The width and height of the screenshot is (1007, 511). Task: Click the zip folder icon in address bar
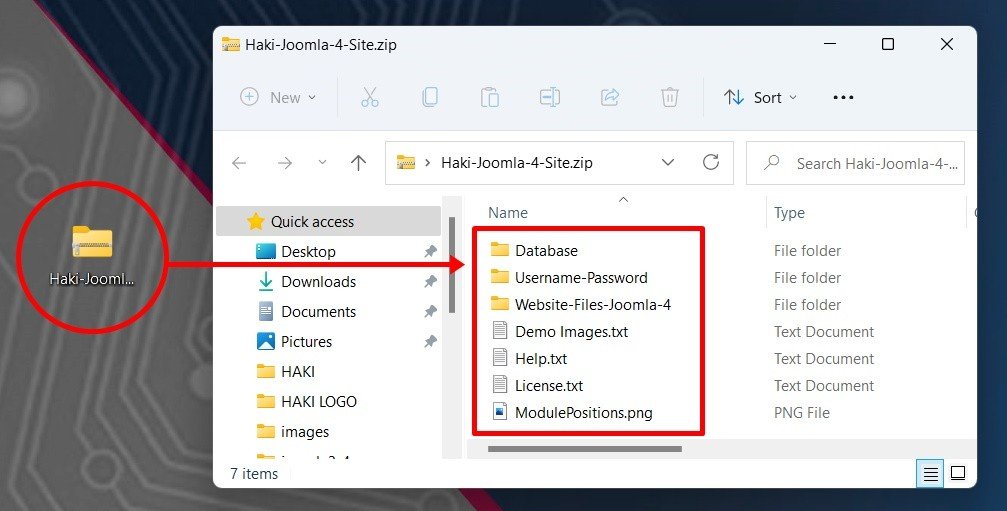coord(406,162)
